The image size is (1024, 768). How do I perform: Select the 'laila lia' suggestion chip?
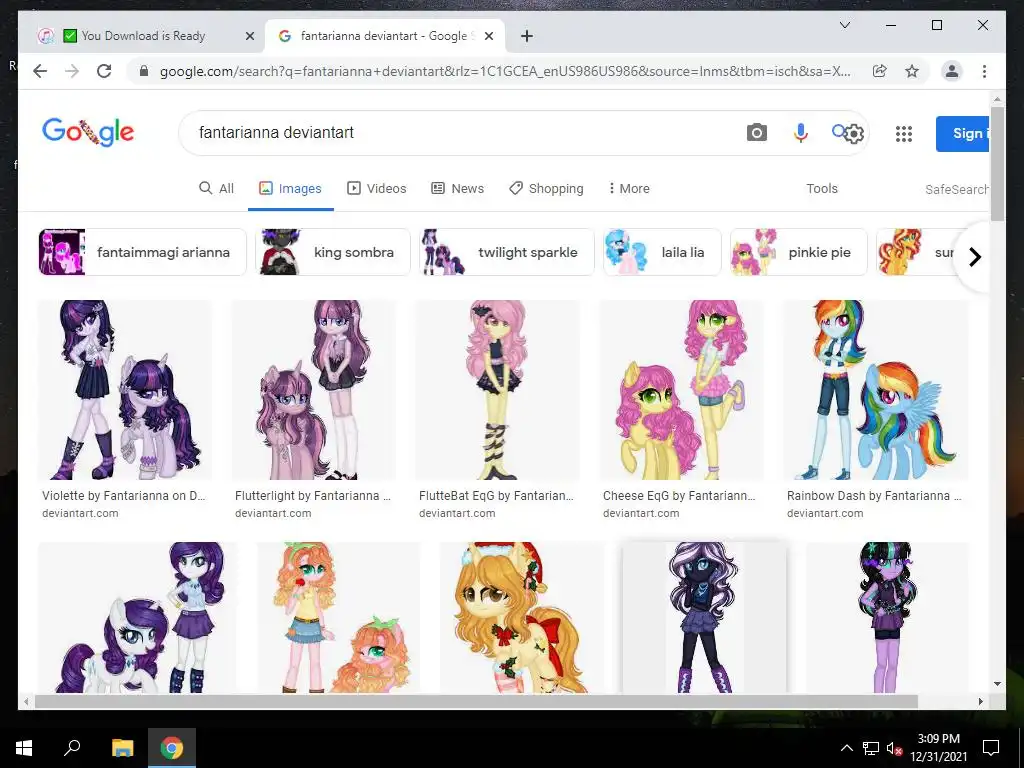tap(662, 252)
